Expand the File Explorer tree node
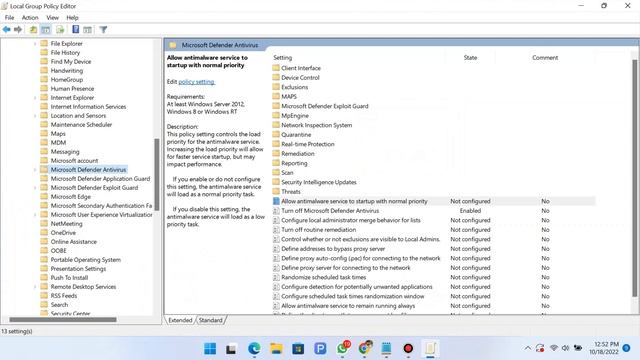Image resolution: width=640 pixels, height=360 pixels. (x=35, y=43)
